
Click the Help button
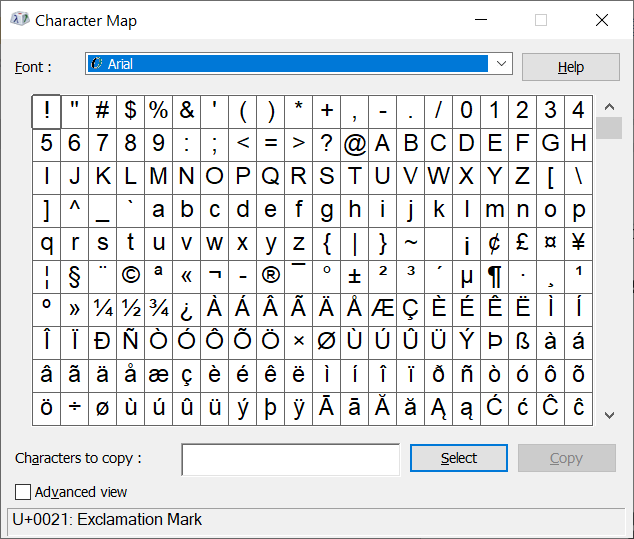pos(571,67)
